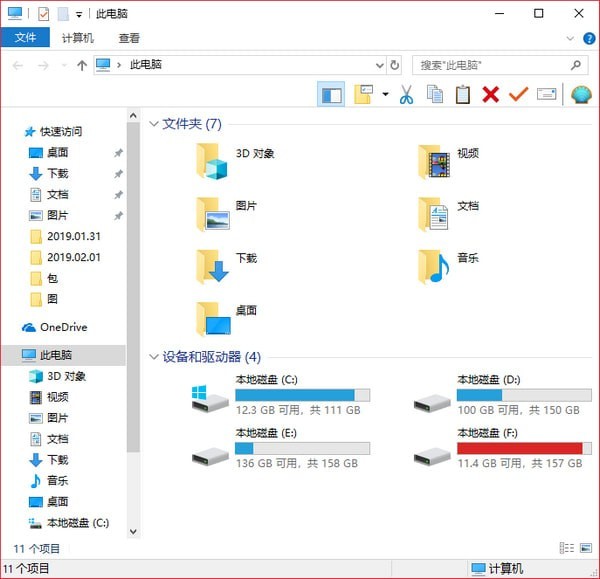
Task: Select OneDrive in the navigation pane
Action: (x=62, y=327)
